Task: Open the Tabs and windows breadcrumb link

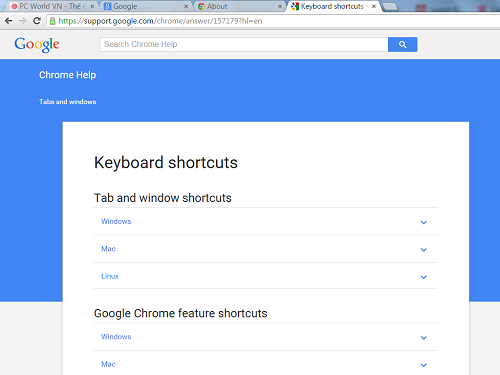Action: [67, 102]
